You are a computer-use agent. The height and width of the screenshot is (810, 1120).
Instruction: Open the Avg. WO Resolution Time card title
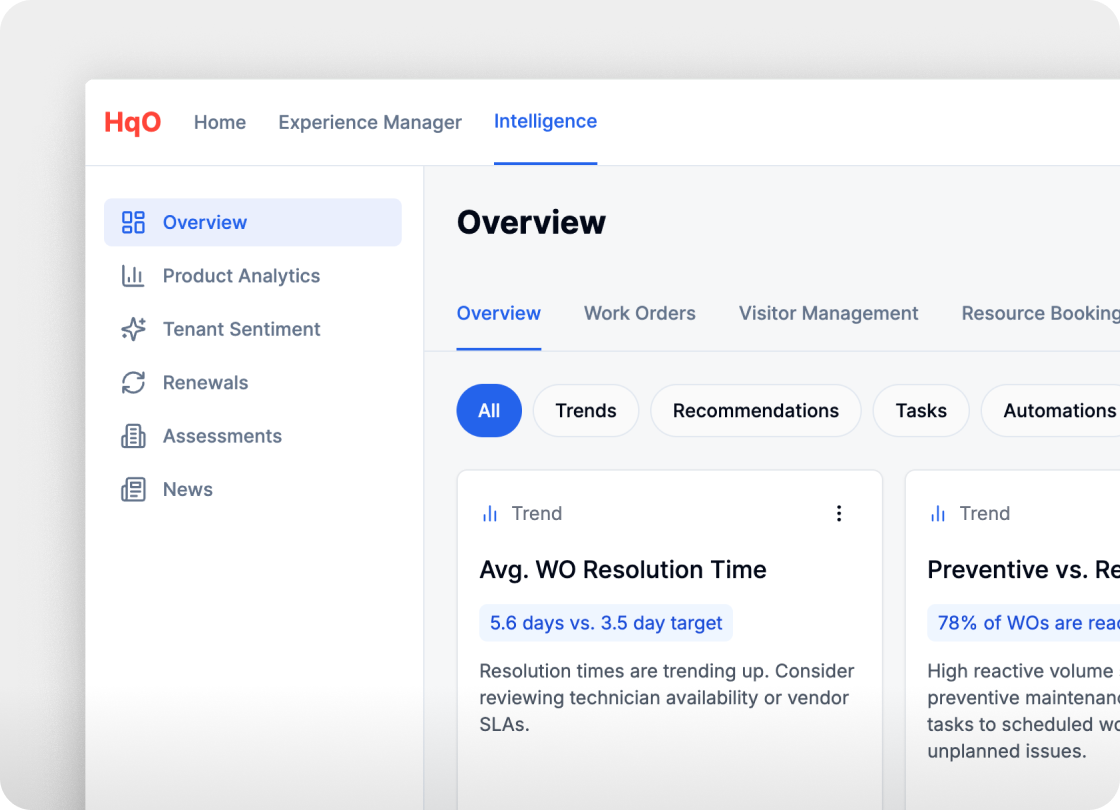click(623, 570)
